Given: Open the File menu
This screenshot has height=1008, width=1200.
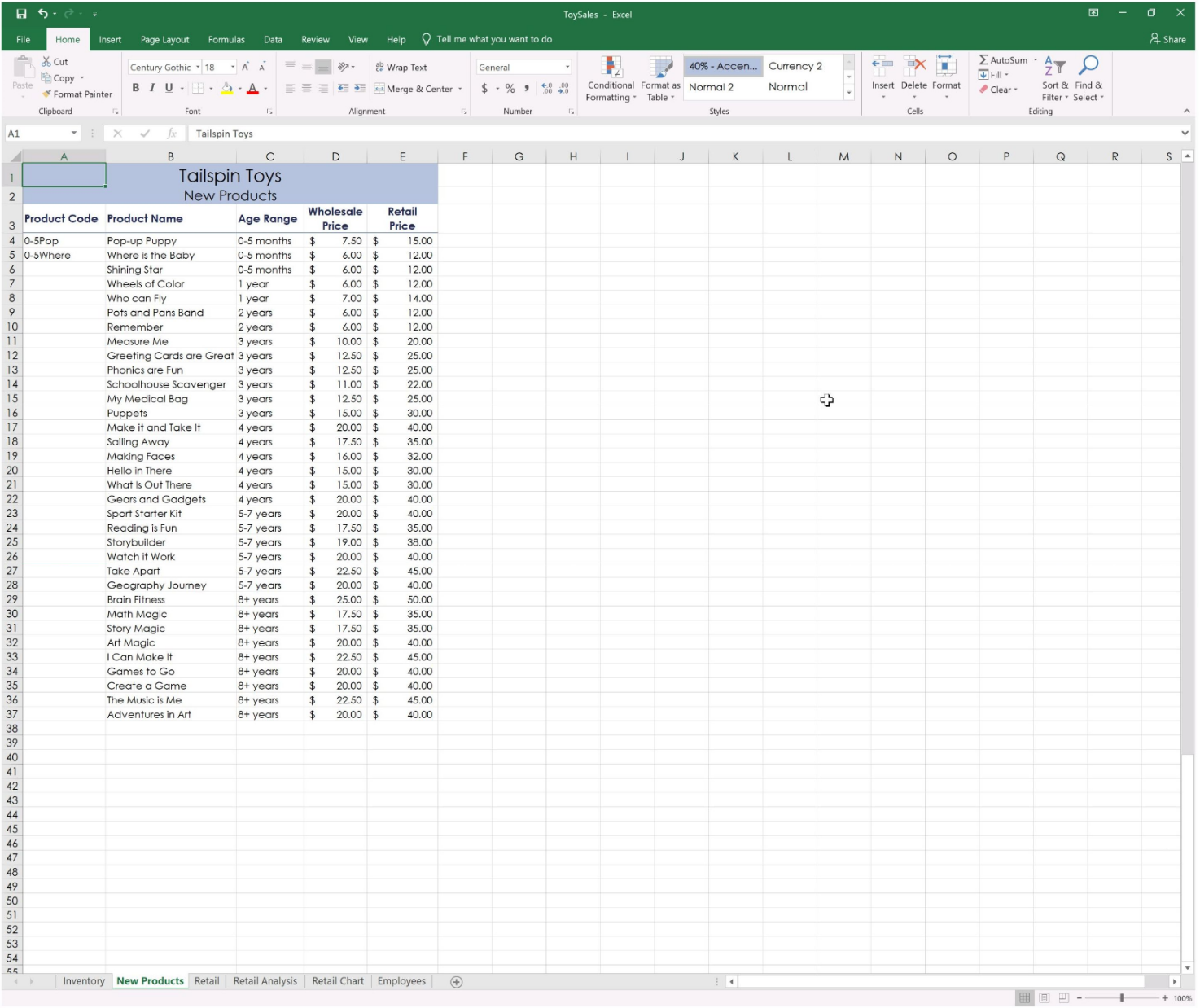Looking at the screenshot, I should click(24, 40).
